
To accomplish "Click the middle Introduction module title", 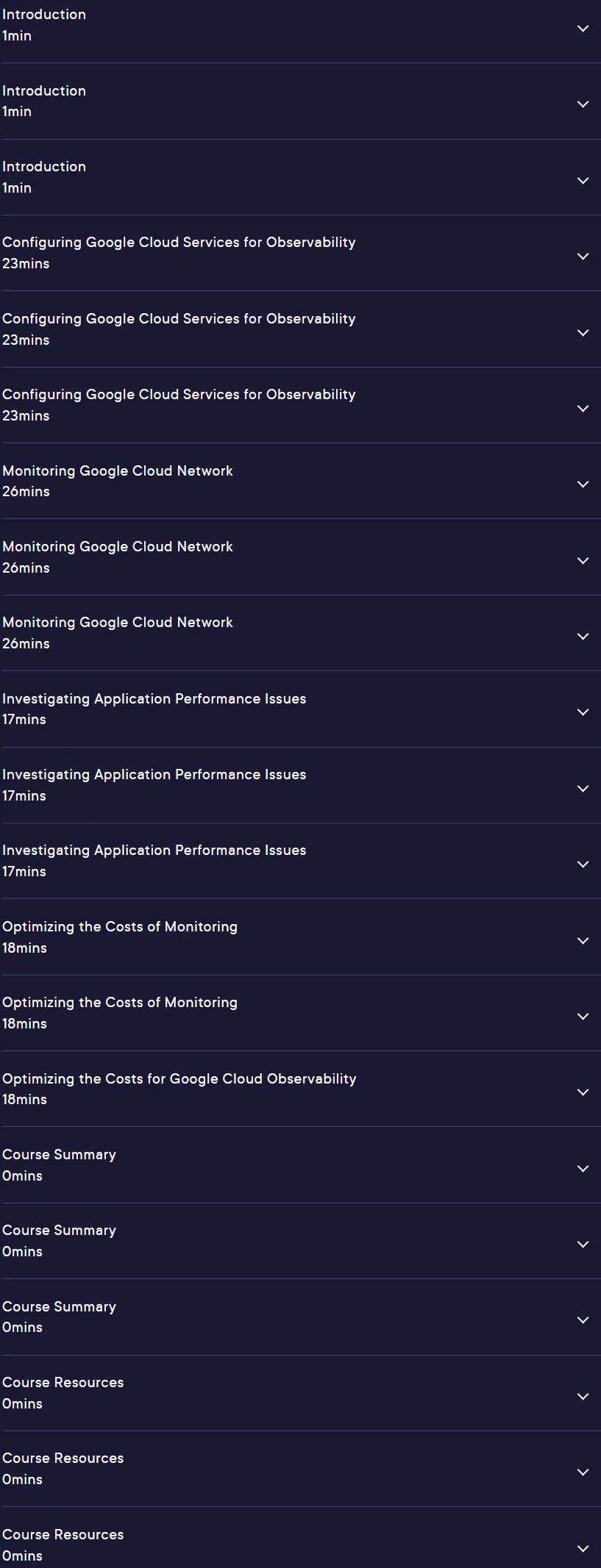I will click(x=44, y=90).
